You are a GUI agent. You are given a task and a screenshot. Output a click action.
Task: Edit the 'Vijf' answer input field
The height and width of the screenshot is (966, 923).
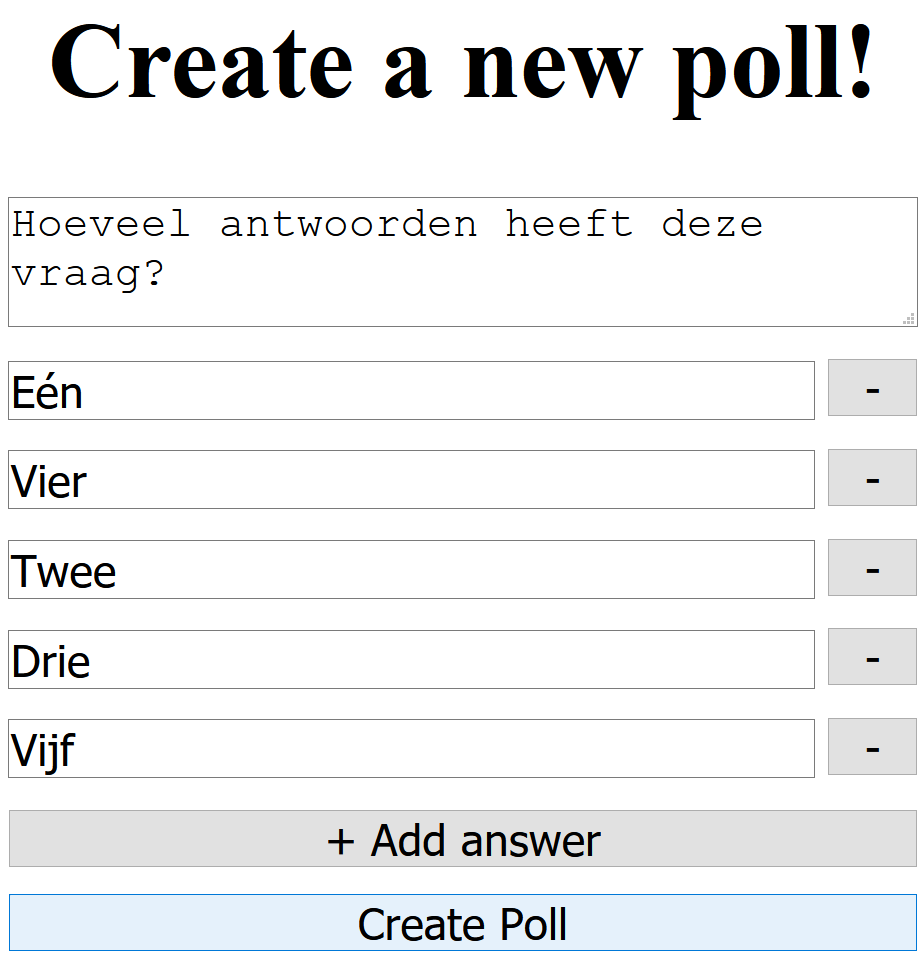point(411,748)
